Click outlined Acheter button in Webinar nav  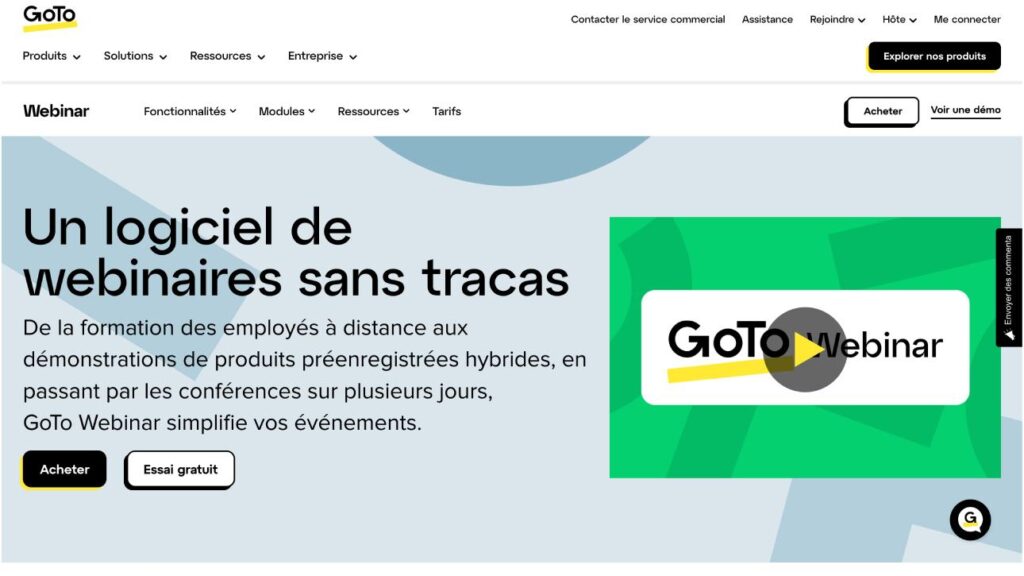[x=882, y=111]
